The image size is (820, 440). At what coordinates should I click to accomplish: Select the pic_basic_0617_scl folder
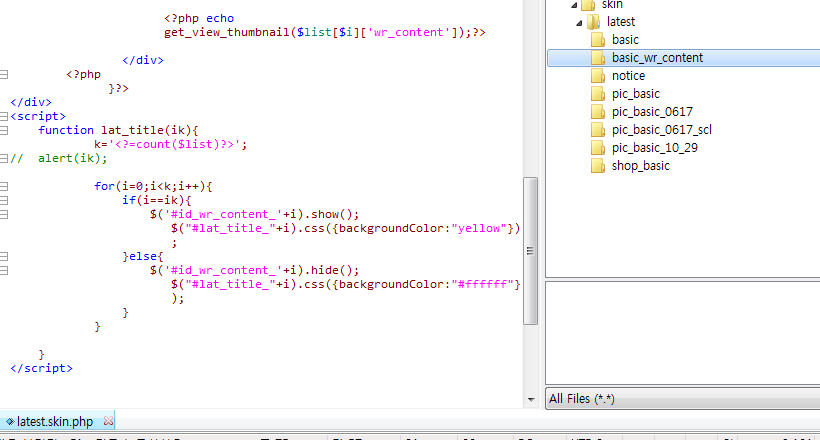point(661,130)
